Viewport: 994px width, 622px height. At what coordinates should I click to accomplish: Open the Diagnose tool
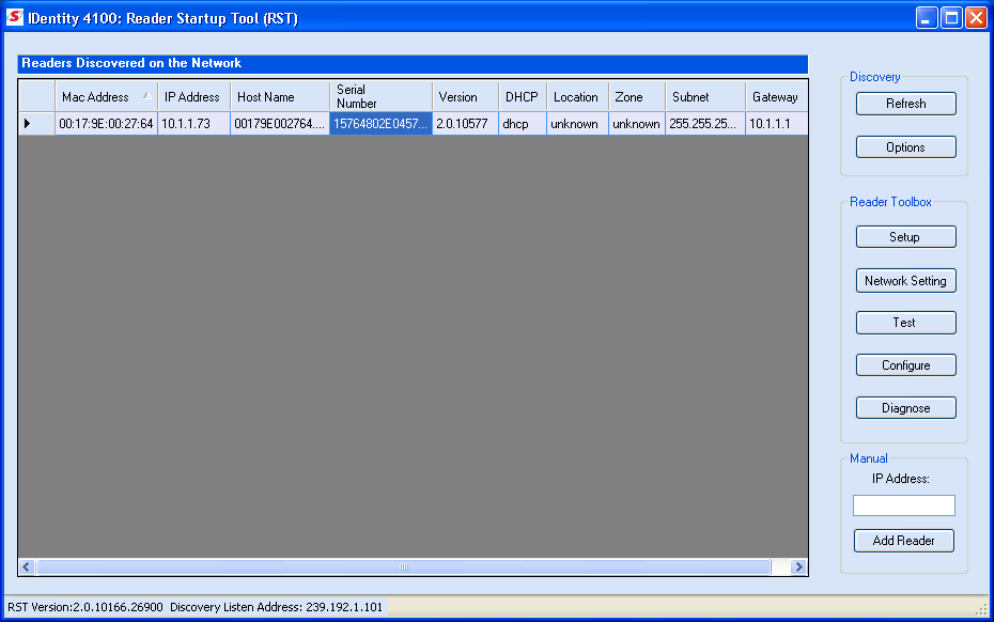pos(905,408)
